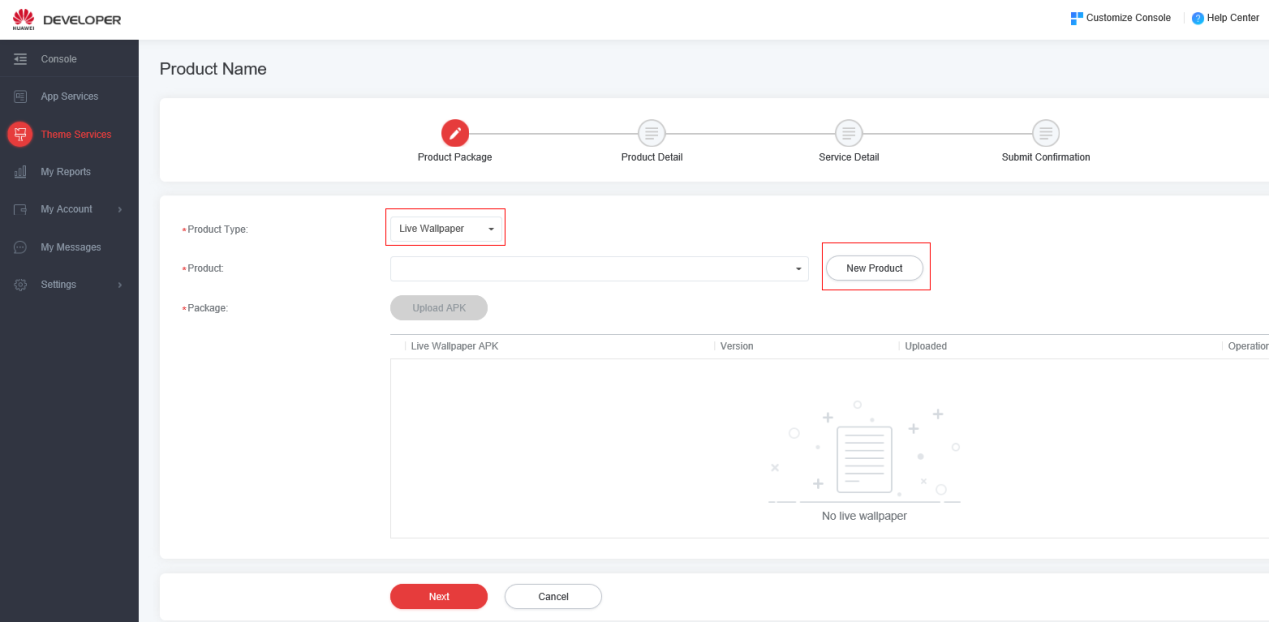Click the Huawei Developer logo
The image size is (1269, 622).
click(x=67, y=19)
